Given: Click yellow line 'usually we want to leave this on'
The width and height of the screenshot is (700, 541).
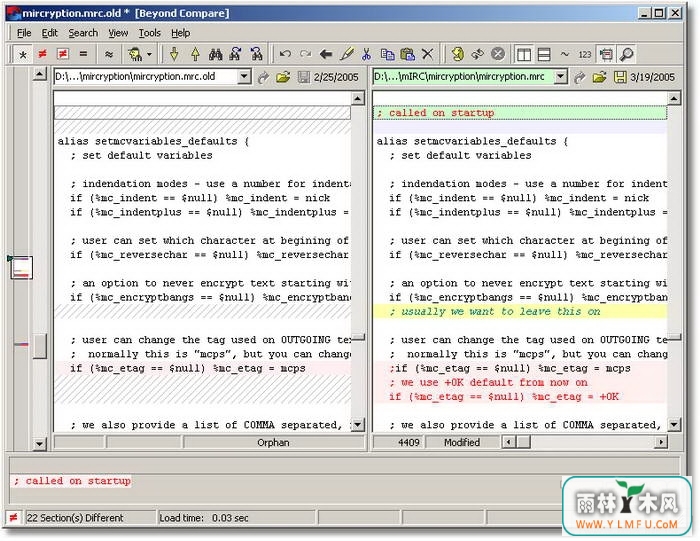Looking at the screenshot, I should point(520,312).
